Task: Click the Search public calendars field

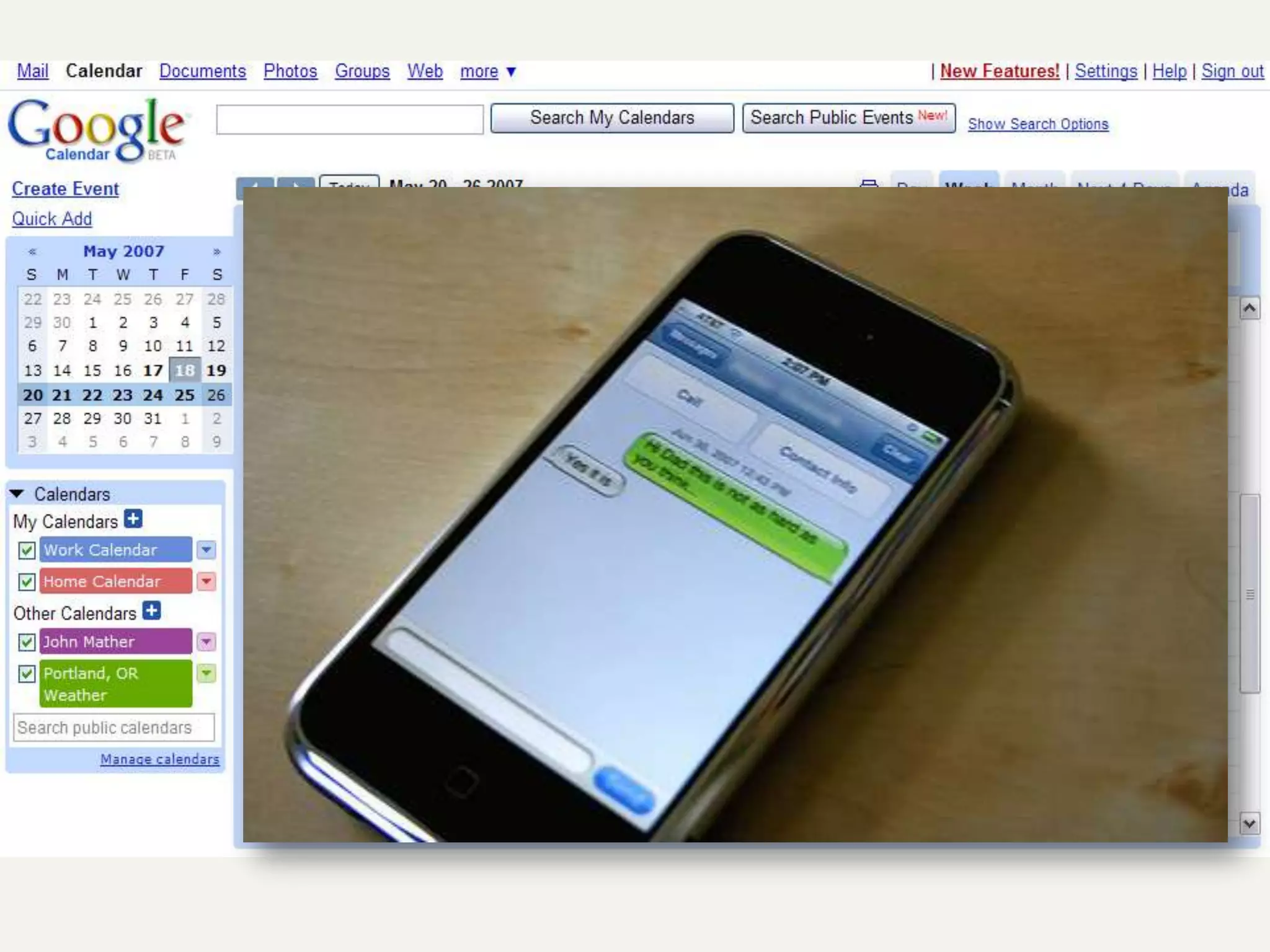Action: (x=113, y=728)
